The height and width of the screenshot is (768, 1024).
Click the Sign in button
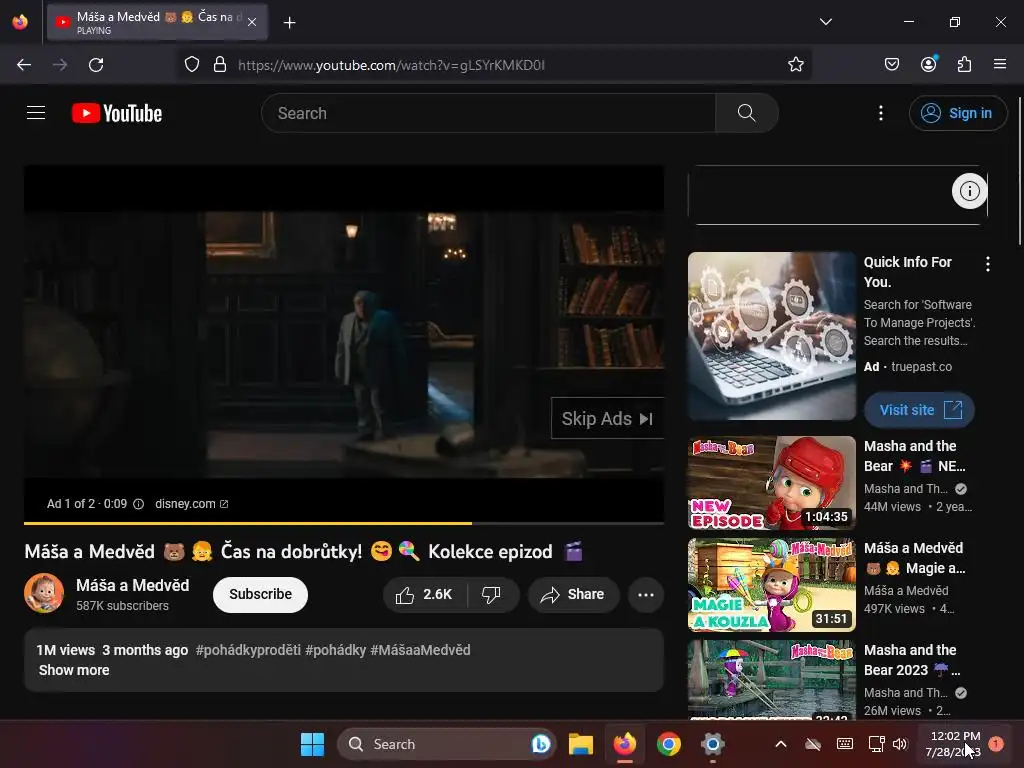(957, 113)
